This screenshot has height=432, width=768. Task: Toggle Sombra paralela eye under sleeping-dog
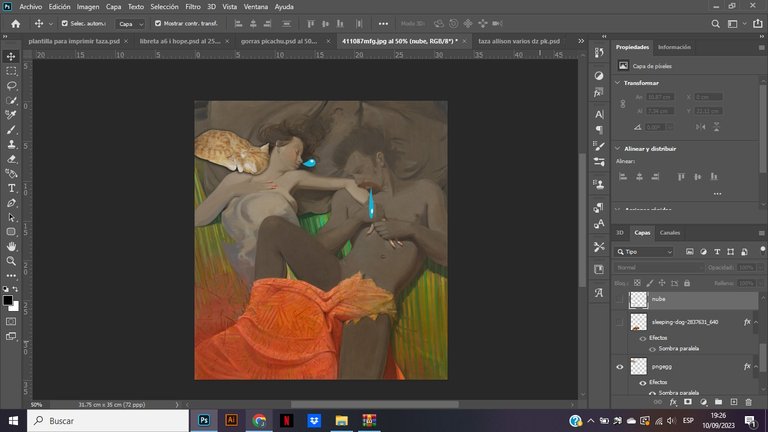652,349
